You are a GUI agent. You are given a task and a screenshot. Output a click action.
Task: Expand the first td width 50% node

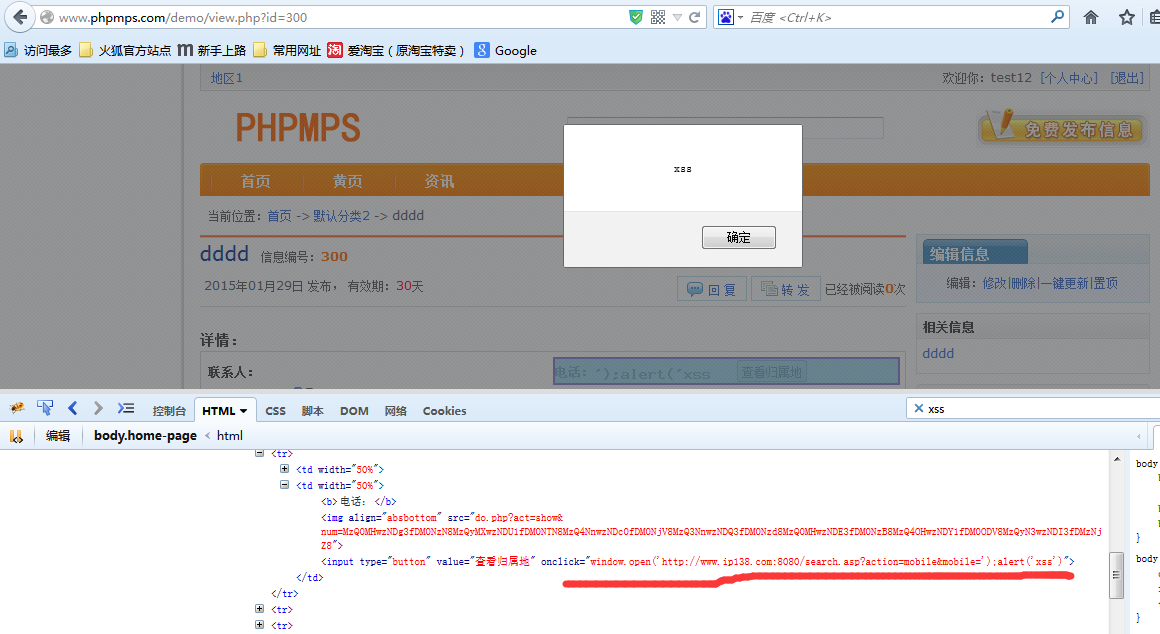click(x=284, y=469)
